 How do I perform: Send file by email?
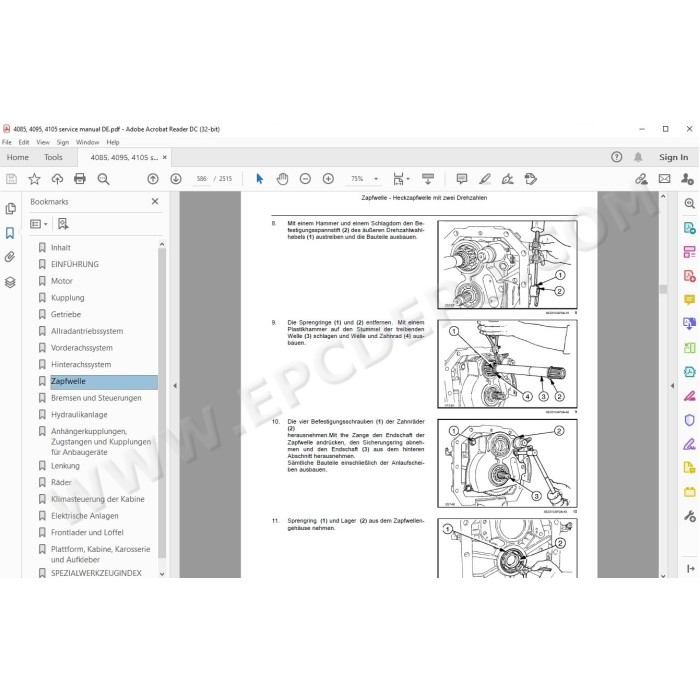pos(664,179)
